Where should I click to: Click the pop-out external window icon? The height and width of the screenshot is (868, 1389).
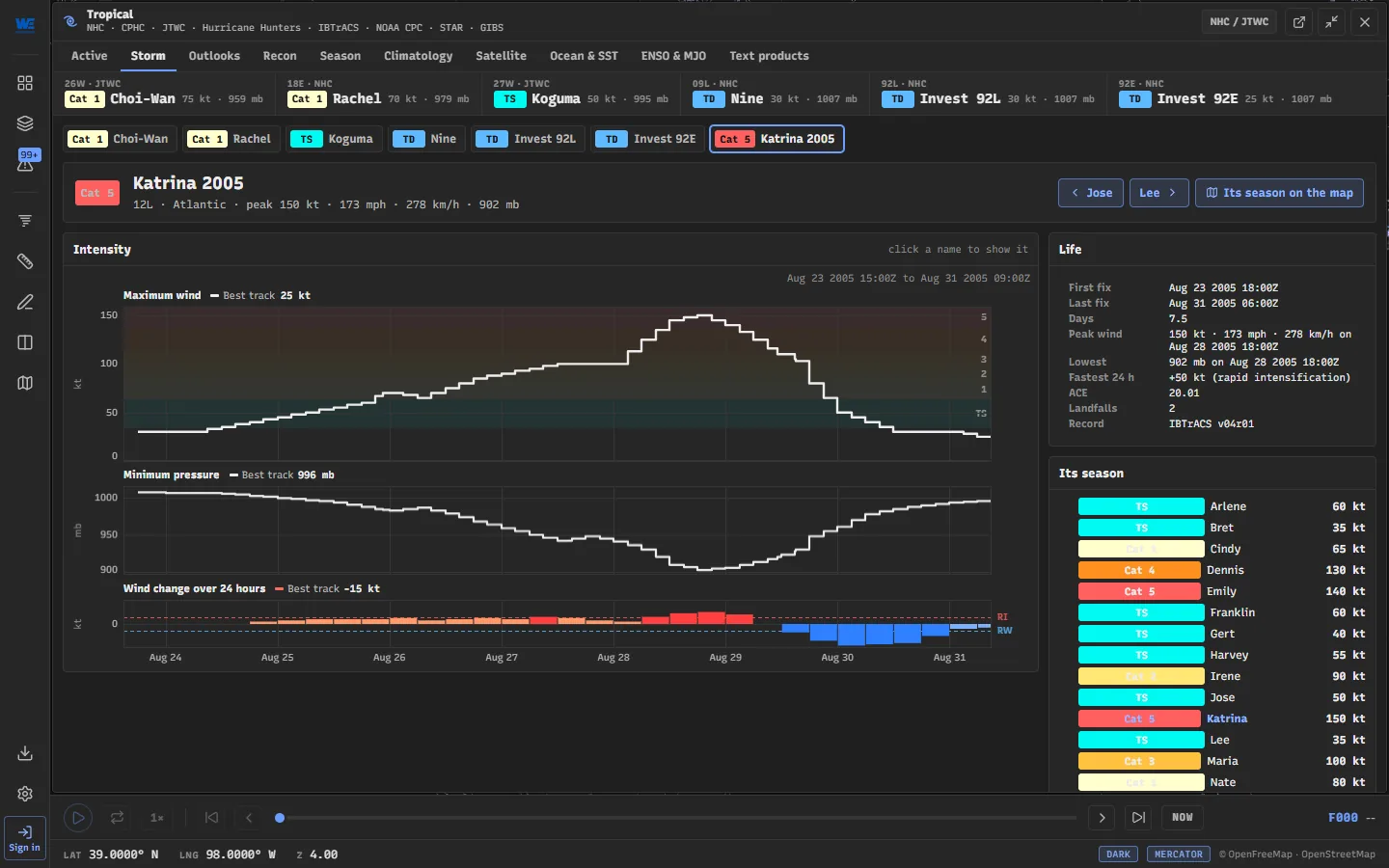[x=1299, y=22]
